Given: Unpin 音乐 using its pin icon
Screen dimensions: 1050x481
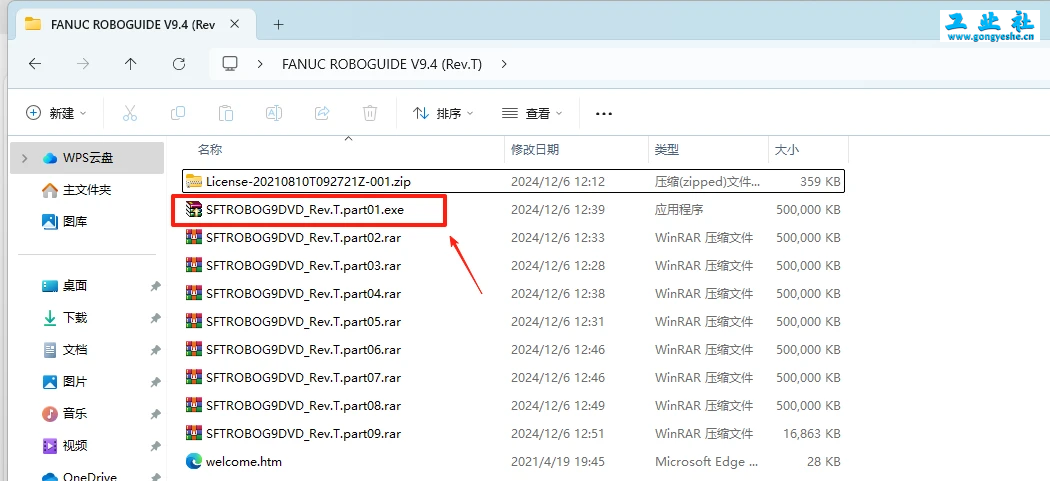Looking at the screenshot, I should tap(155, 414).
